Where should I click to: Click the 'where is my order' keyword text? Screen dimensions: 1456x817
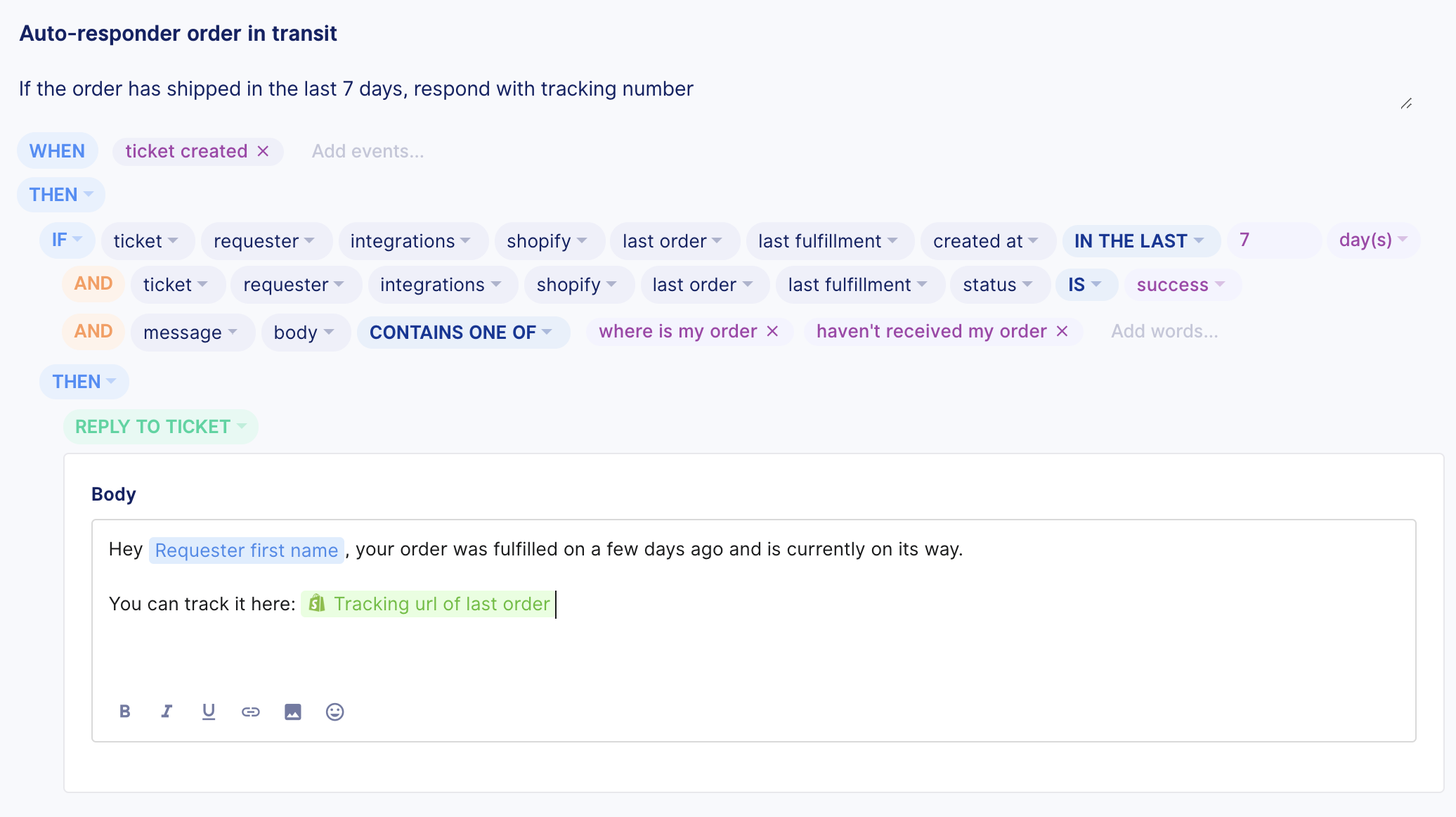click(678, 331)
